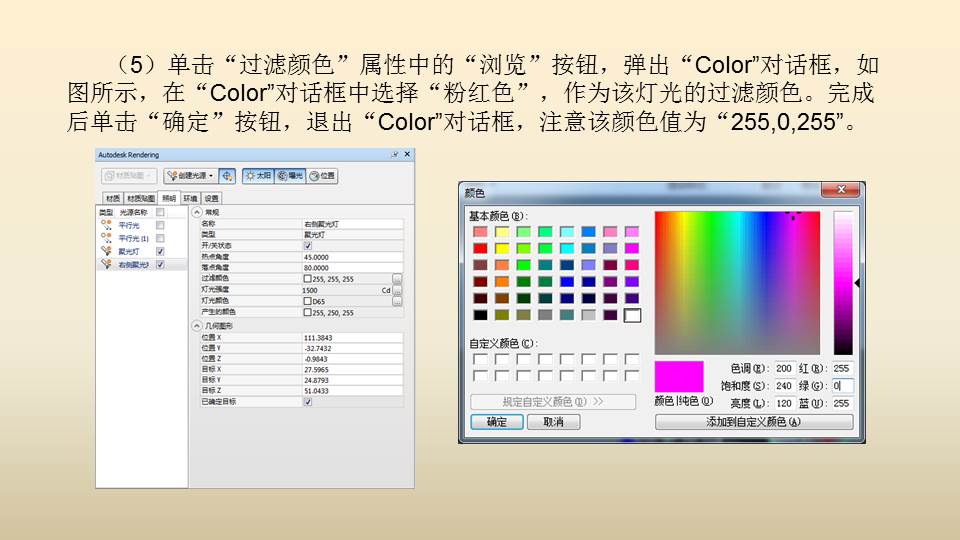Pick the black basic color swatch
The width and height of the screenshot is (960, 540).
point(481,315)
